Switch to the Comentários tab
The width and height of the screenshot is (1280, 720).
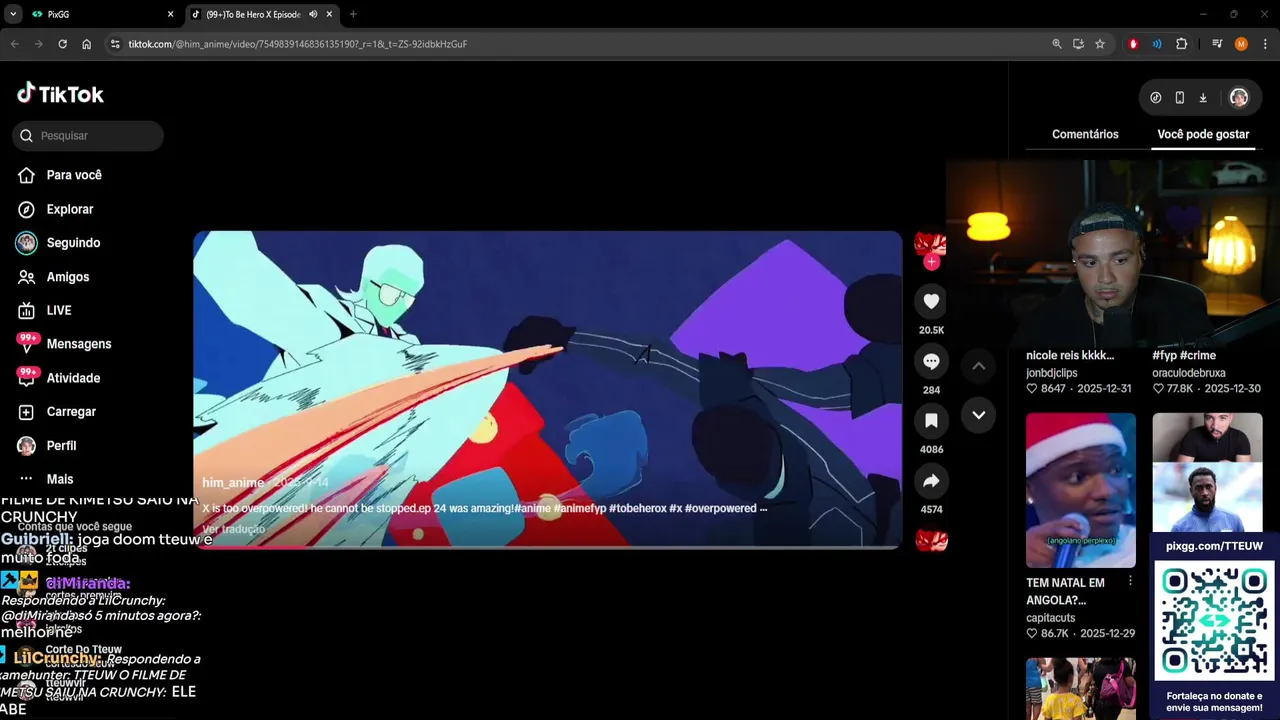pos(1085,134)
